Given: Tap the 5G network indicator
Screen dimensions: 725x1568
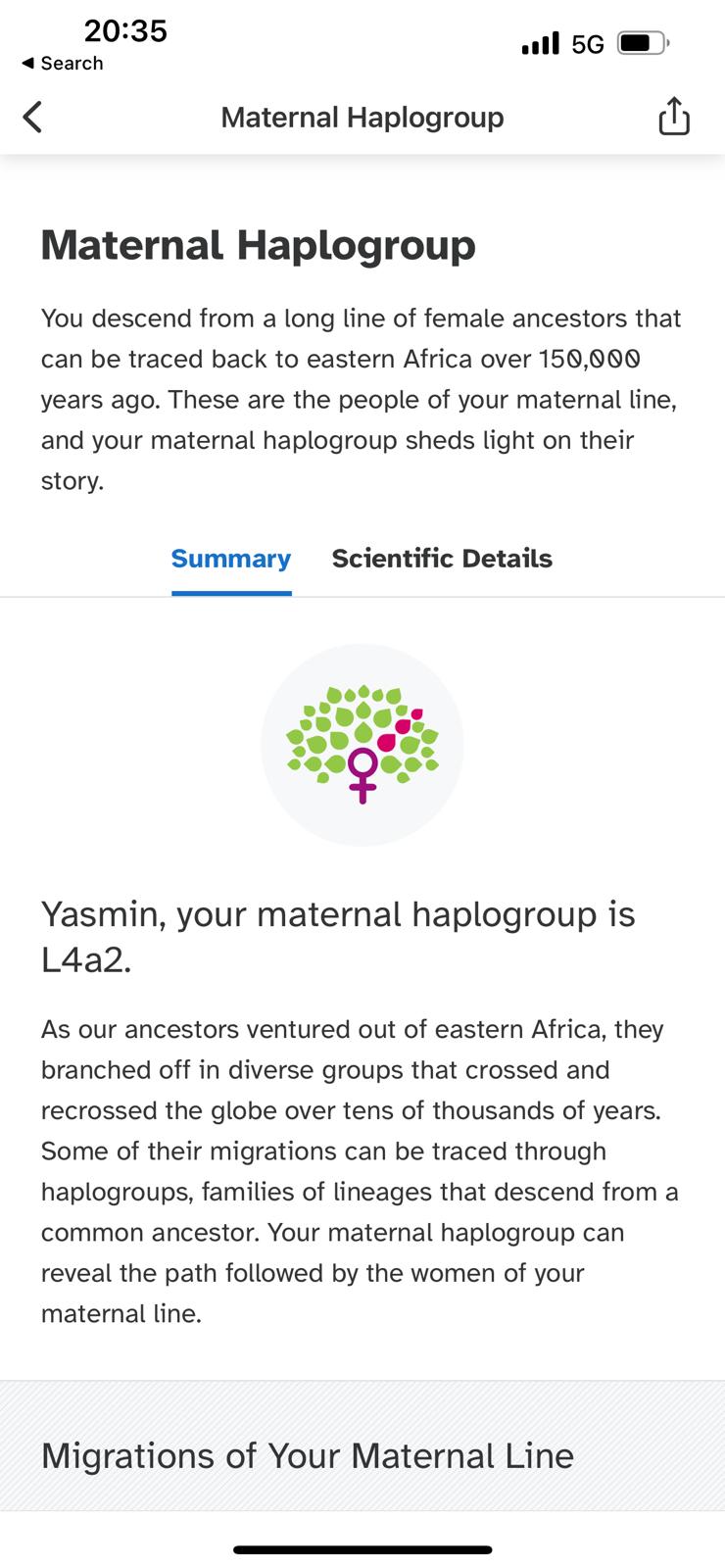Looking at the screenshot, I should (588, 44).
